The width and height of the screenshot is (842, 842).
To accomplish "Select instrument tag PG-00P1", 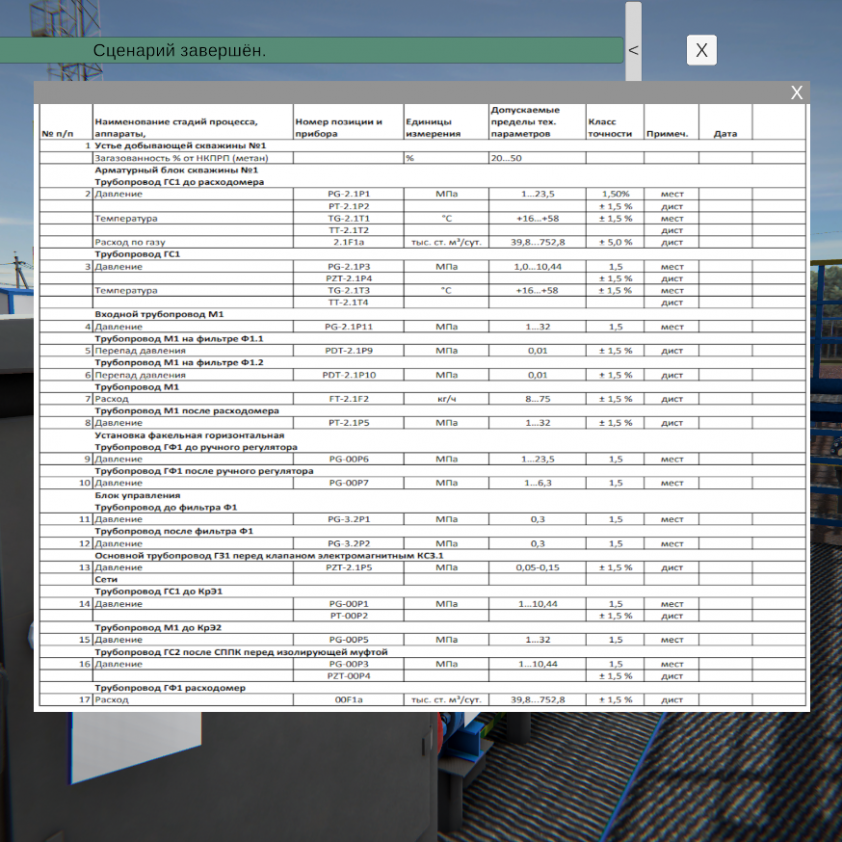I will click(349, 604).
